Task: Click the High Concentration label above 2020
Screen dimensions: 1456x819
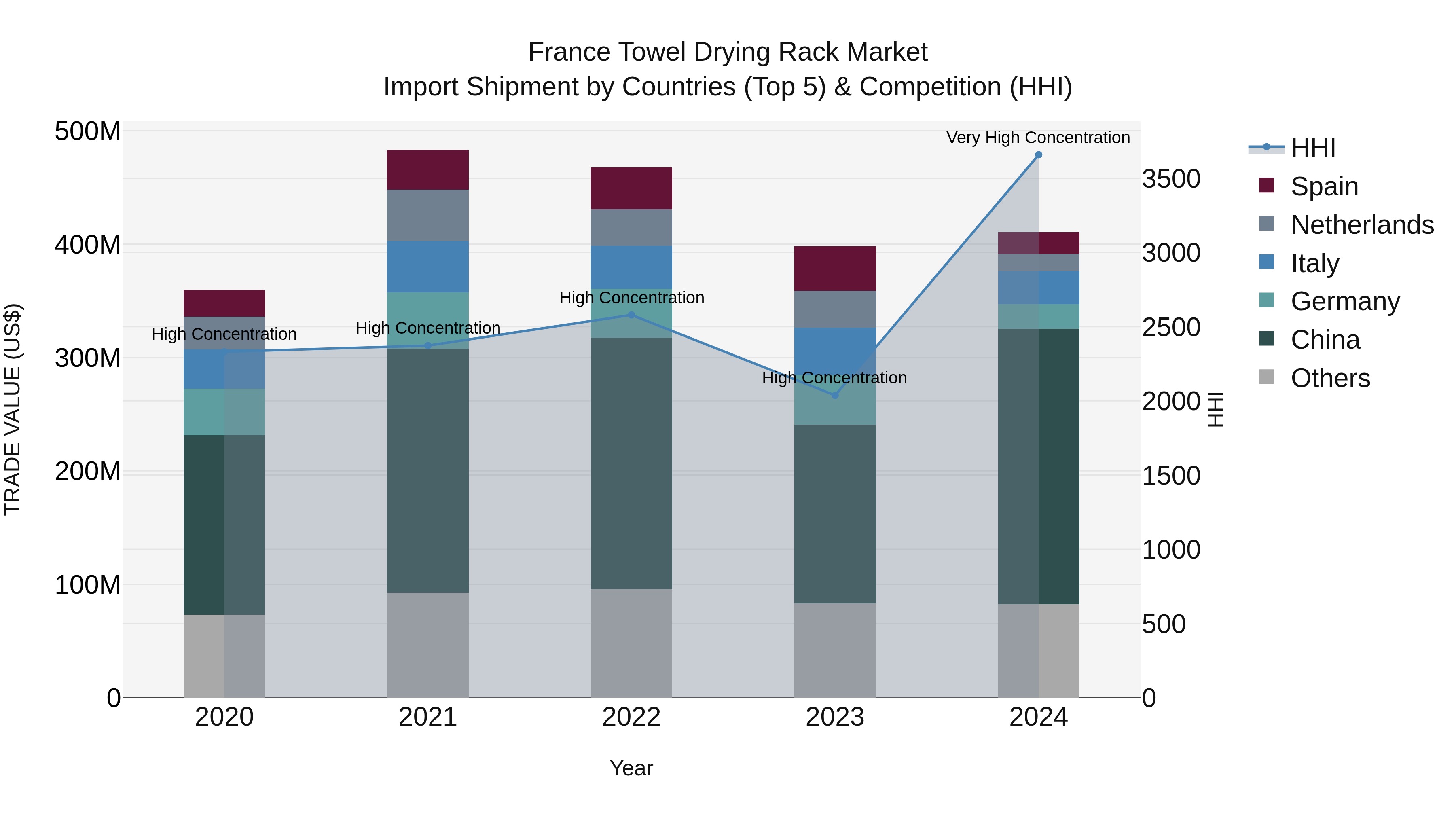Action: tap(224, 334)
